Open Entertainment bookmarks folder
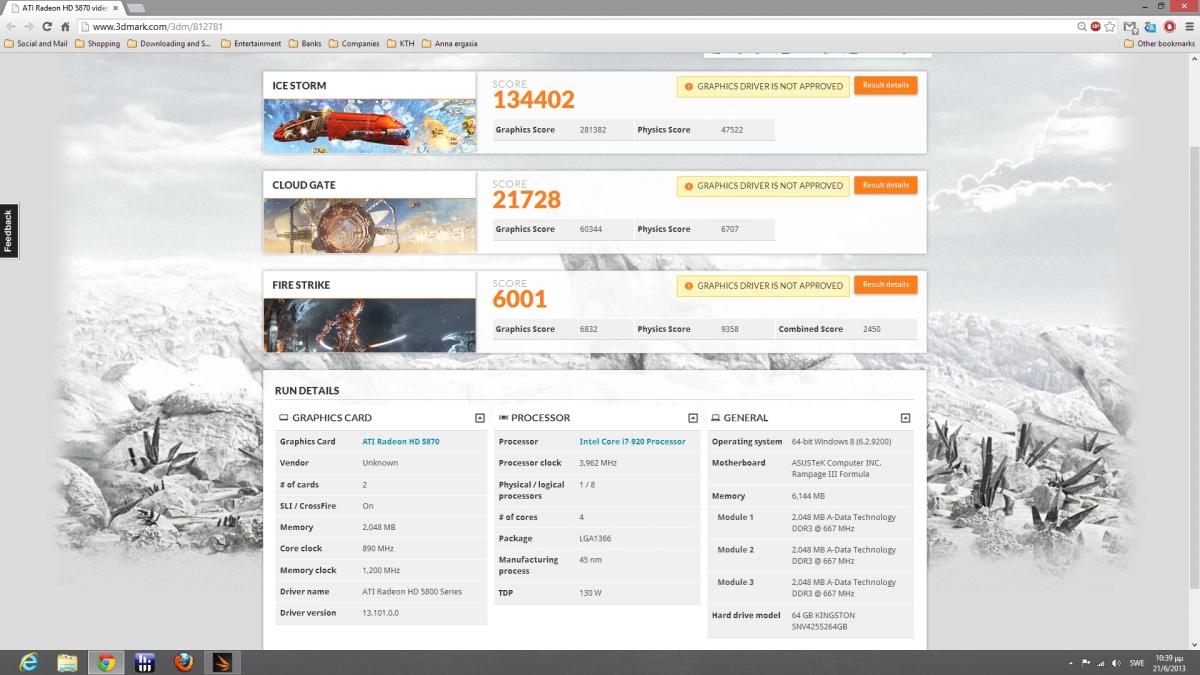The height and width of the screenshot is (675, 1200). click(x=251, y=44)
